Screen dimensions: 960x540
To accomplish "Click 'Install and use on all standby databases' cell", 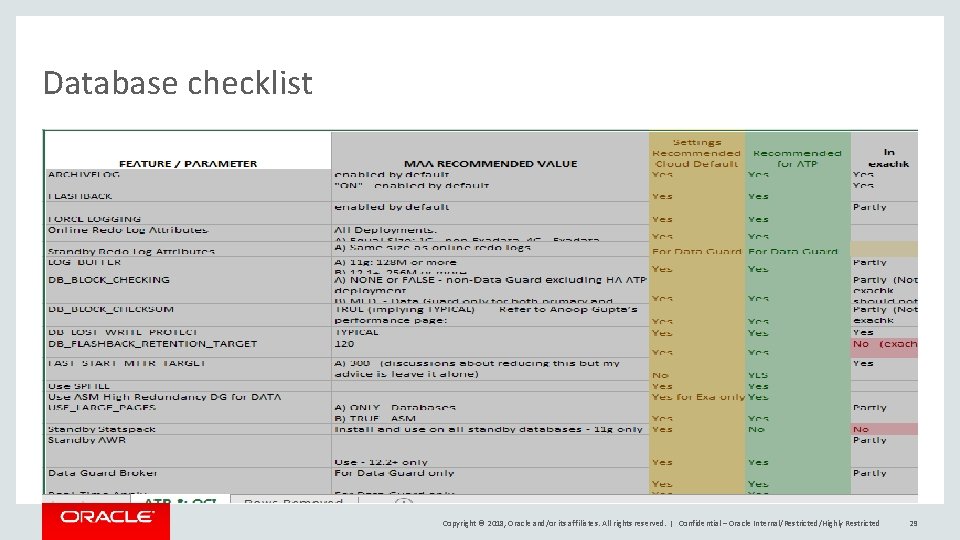I will tap(488, 429).
